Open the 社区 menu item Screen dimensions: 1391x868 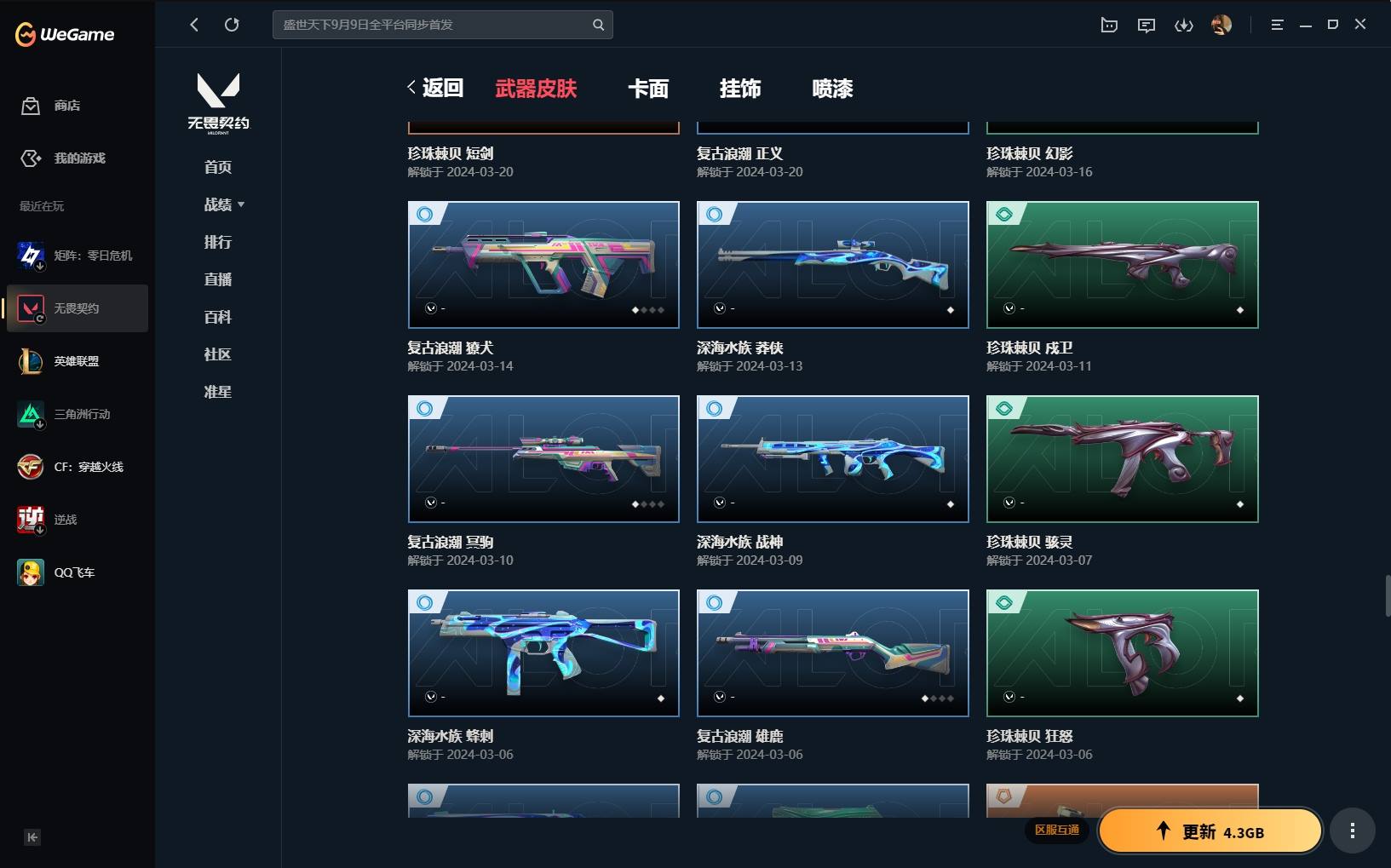point(218,354)
